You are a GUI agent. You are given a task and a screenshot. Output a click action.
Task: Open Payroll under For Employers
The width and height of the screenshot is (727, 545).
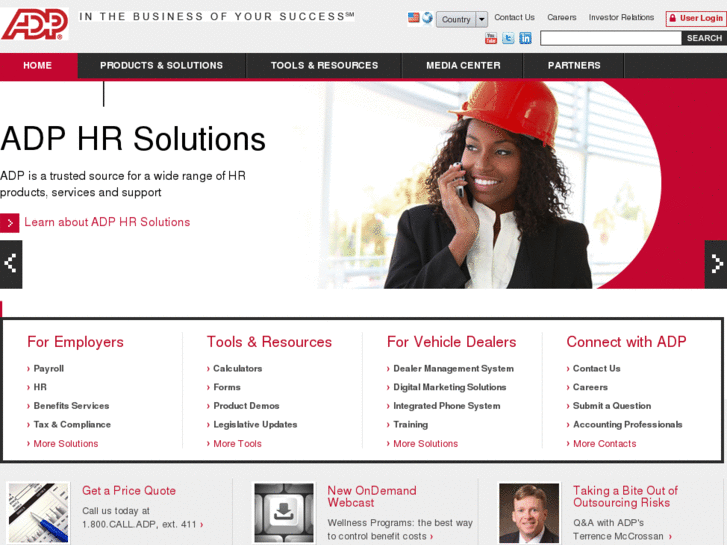click(x=49, y=368)
